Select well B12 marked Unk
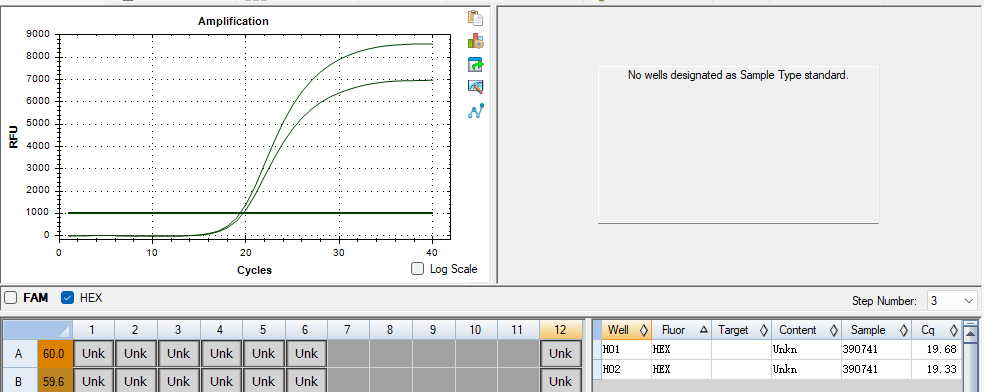The image size is (984, 392). pyautogui.click(x=560, y=381)
